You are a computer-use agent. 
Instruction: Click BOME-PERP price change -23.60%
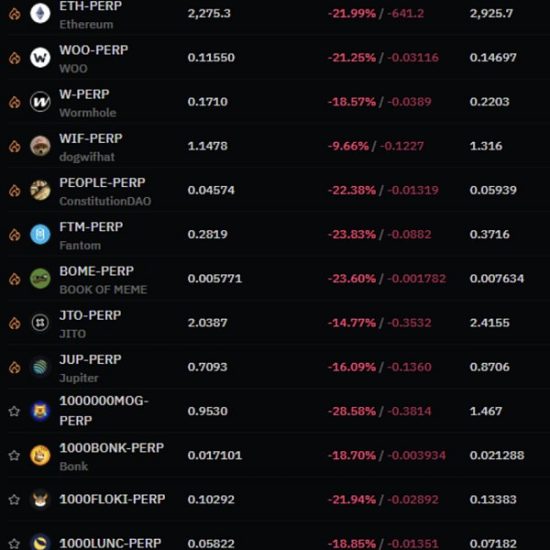[352, 279]
